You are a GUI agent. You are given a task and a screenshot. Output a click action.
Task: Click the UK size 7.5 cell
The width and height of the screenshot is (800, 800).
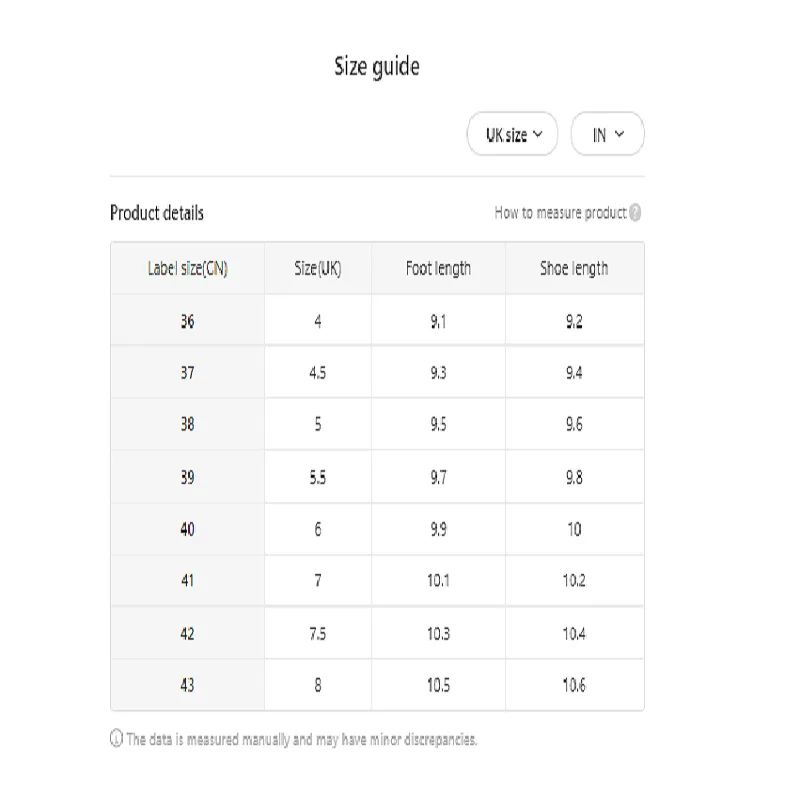coord(318,633)
